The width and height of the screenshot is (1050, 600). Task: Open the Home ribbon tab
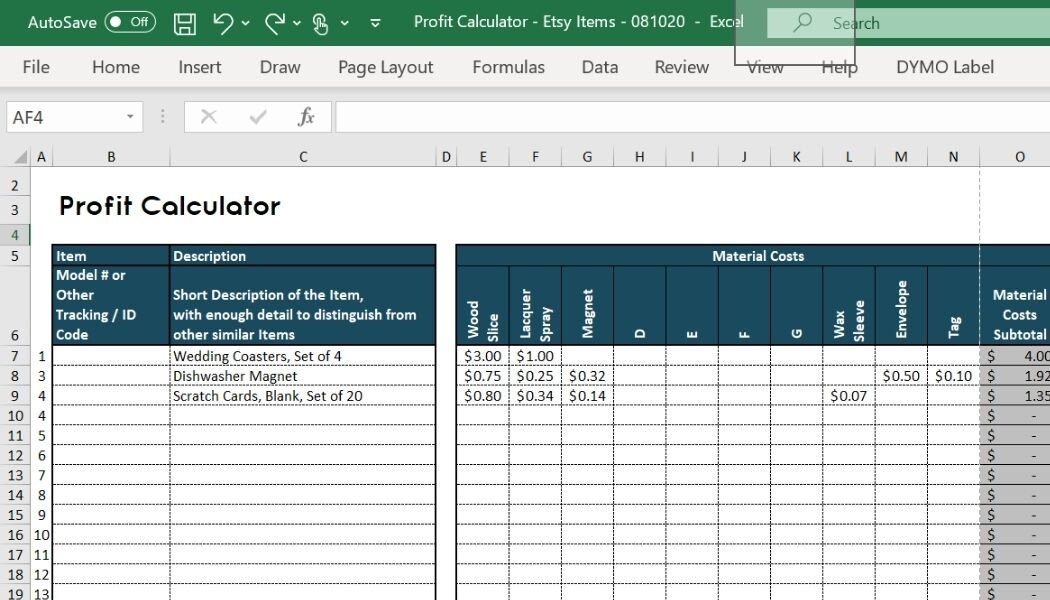(116, 67)
